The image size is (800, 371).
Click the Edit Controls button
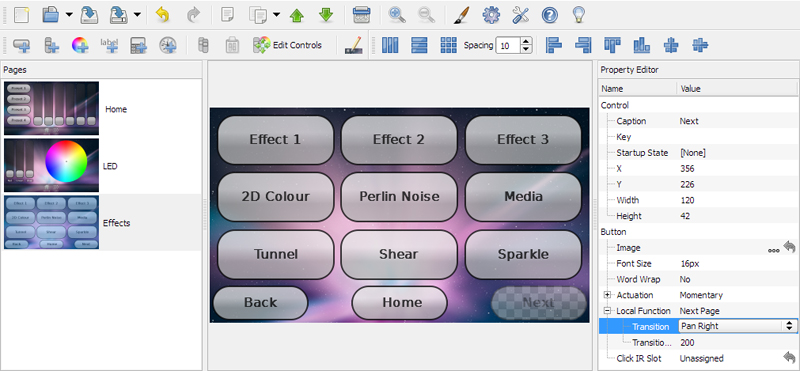click(288, 45)
